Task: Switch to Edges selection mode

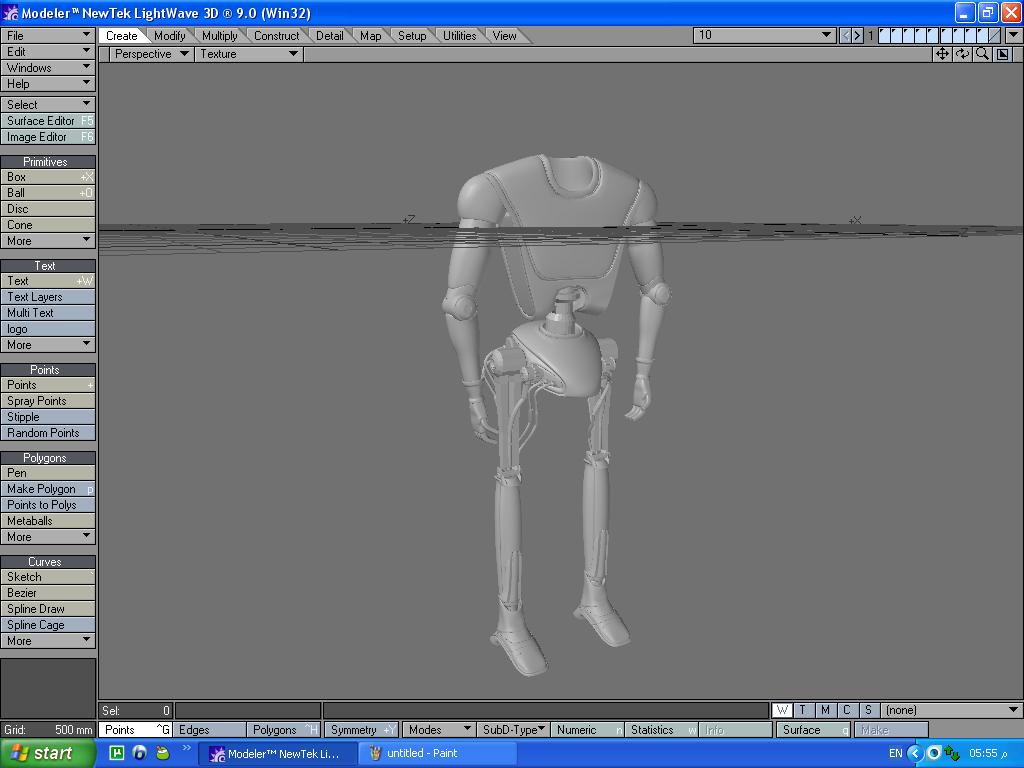Action: pos(209,729)
